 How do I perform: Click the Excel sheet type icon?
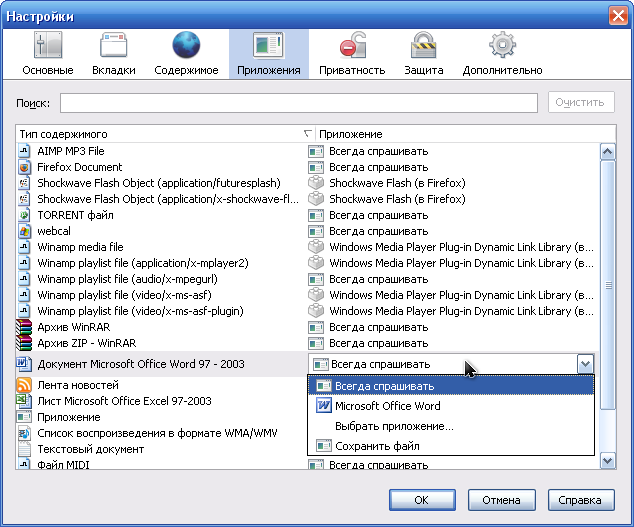(24, 401)
